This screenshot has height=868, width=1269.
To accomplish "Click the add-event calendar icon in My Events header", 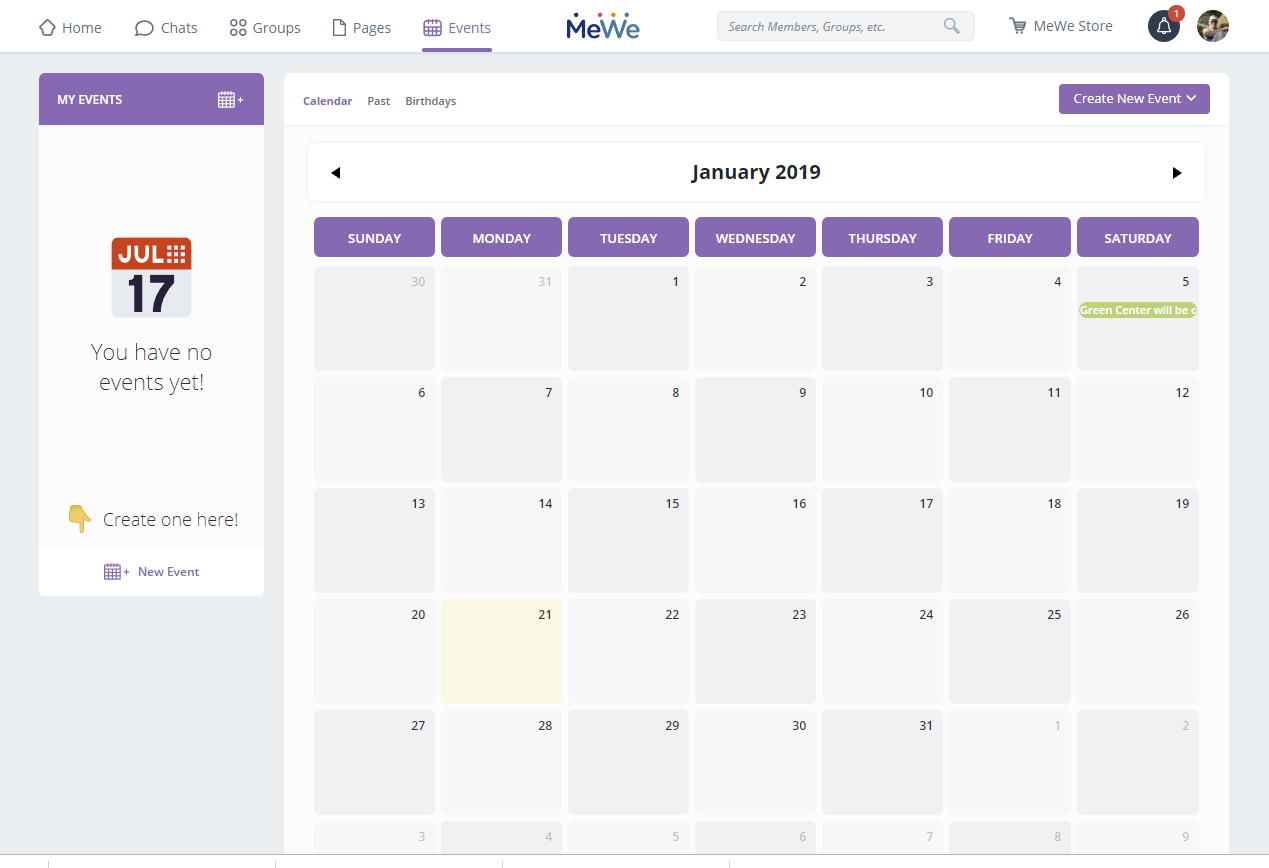I will point(230,99).
